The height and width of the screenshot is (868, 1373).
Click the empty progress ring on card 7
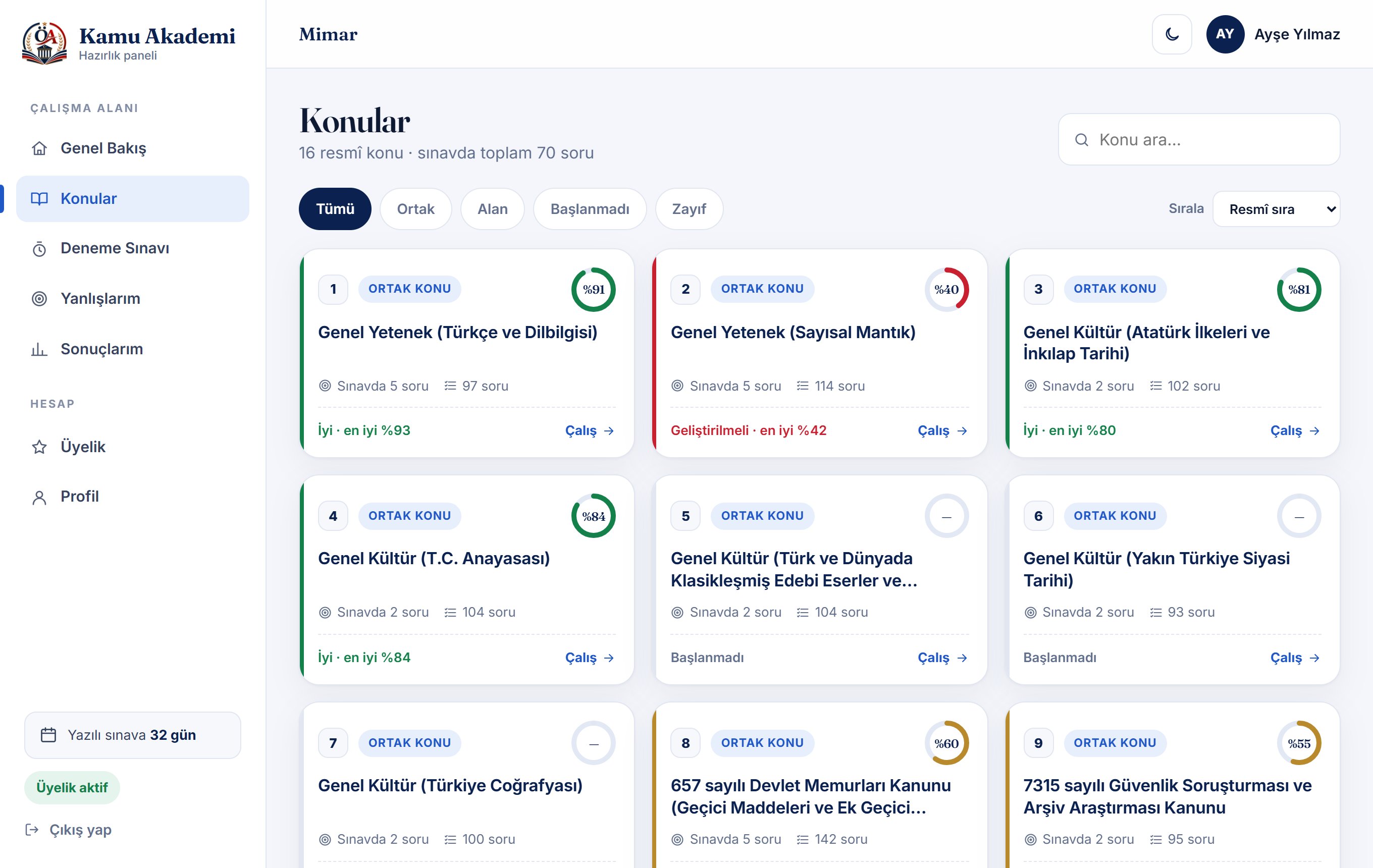pos(594,743)
